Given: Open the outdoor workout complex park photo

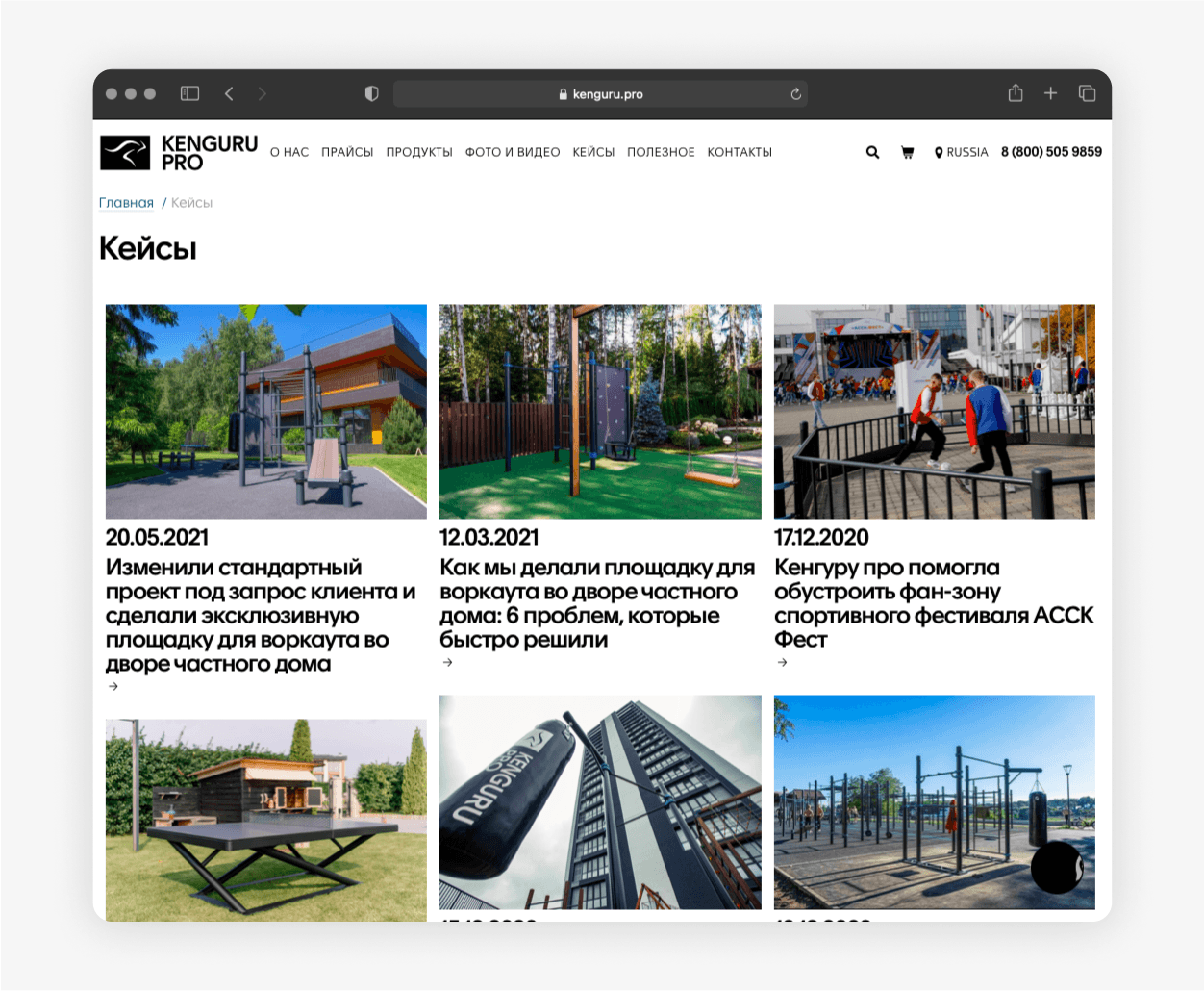Looking at the screenshot, I should pyautogui.click(x=935, y=802).
